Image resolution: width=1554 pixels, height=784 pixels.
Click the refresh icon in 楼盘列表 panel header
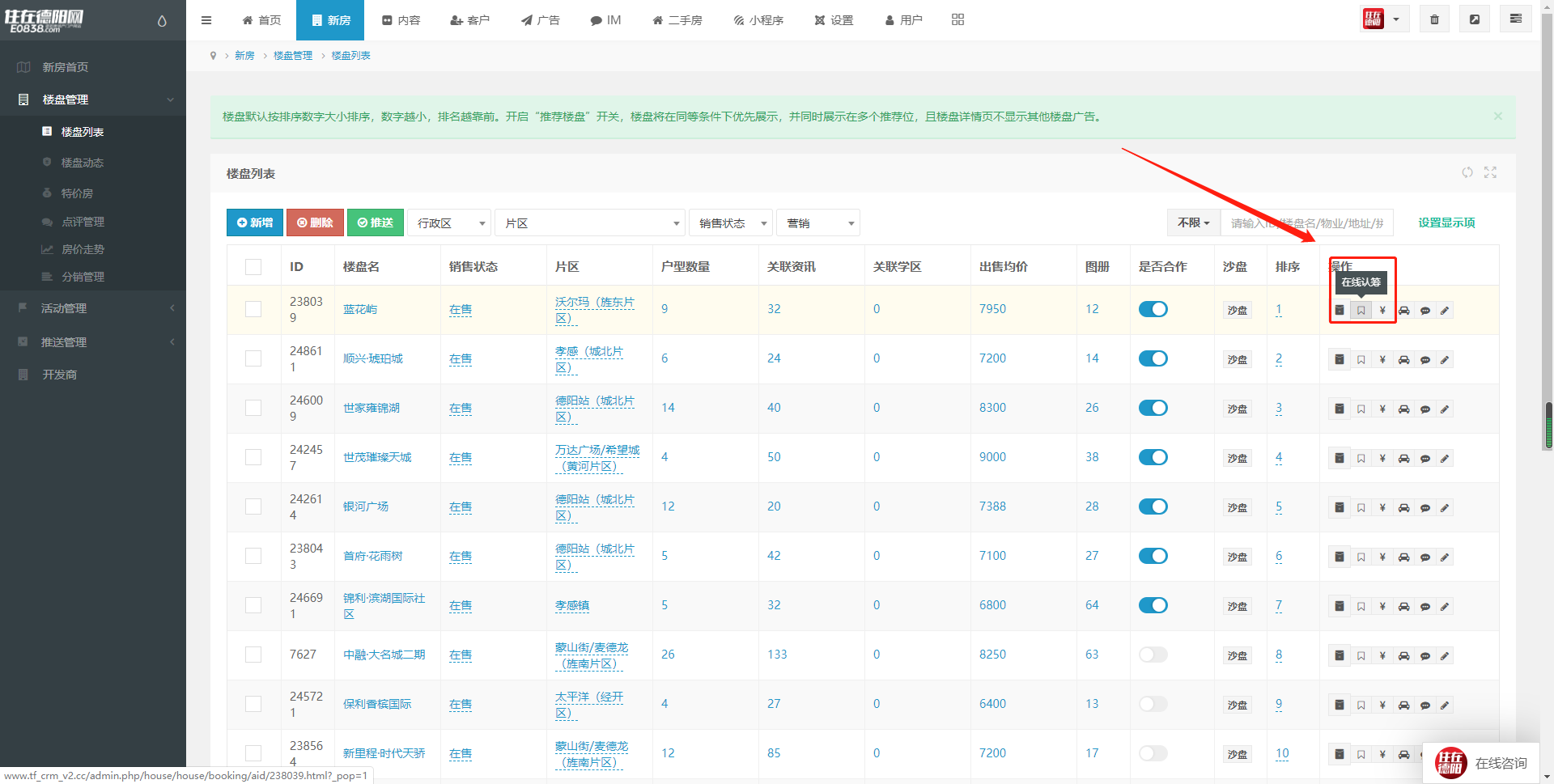[x=1467, y=172]
